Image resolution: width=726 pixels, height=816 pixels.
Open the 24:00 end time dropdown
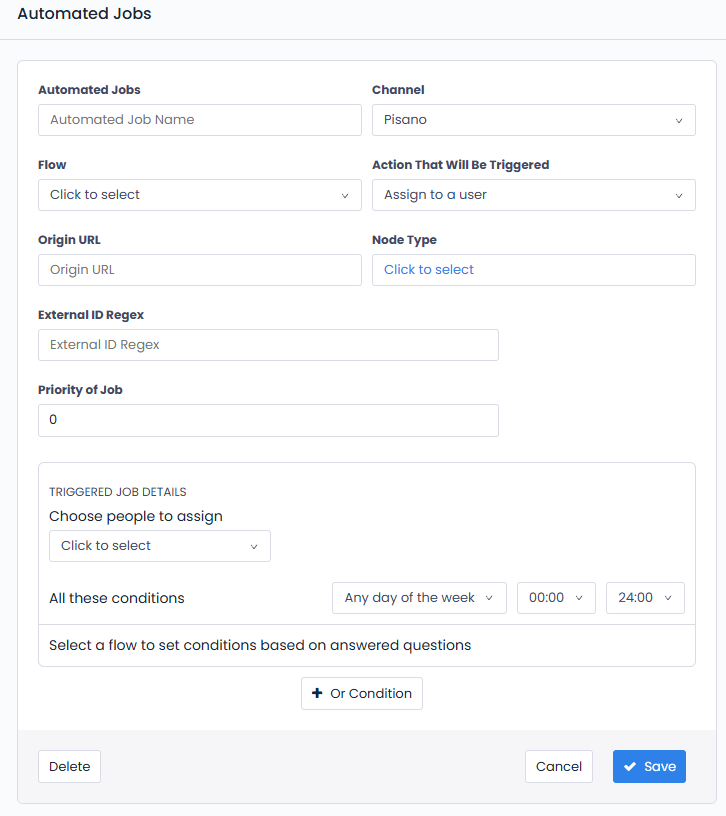click(x=645, y=598)
